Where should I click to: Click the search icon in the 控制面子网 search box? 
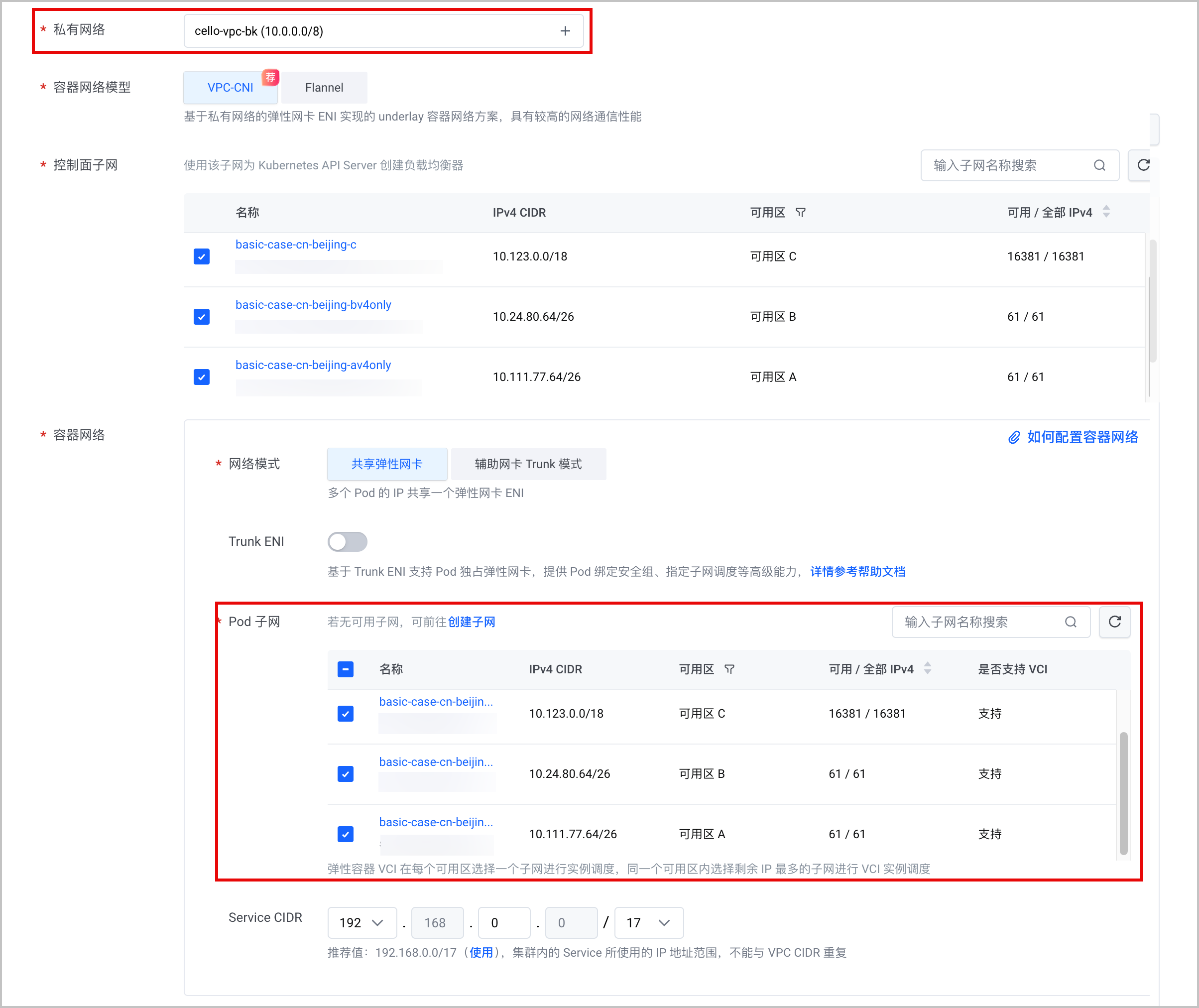[x=1099, y=166]
